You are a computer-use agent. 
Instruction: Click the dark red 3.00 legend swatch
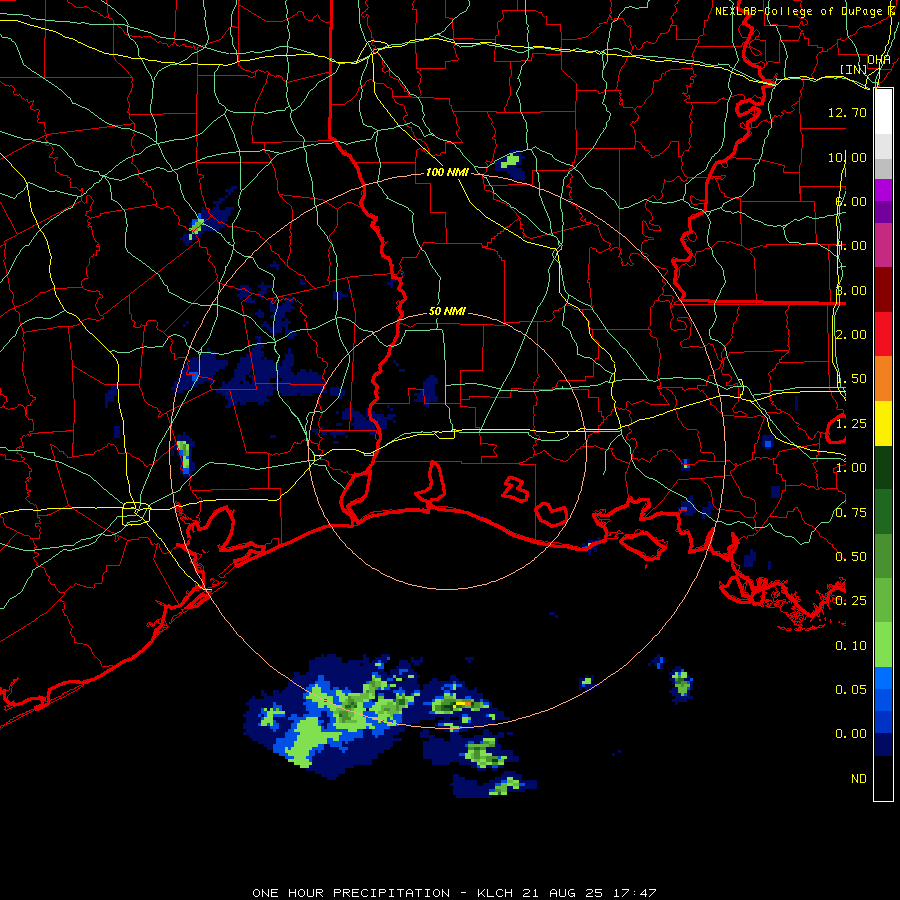[883, 289]
